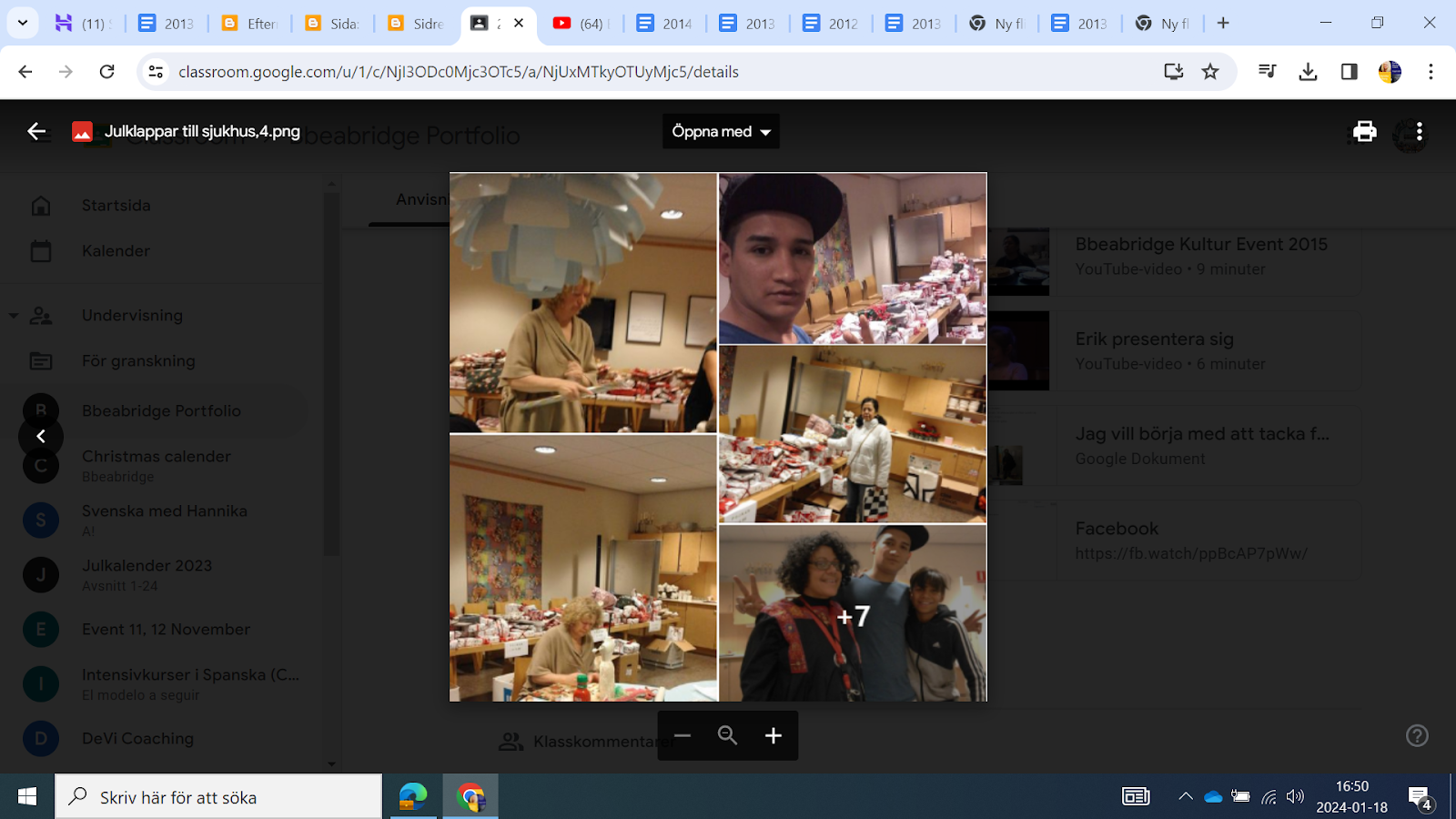Click the Chrome profile avatar

pyautogui.click(x=1390, y=72)
